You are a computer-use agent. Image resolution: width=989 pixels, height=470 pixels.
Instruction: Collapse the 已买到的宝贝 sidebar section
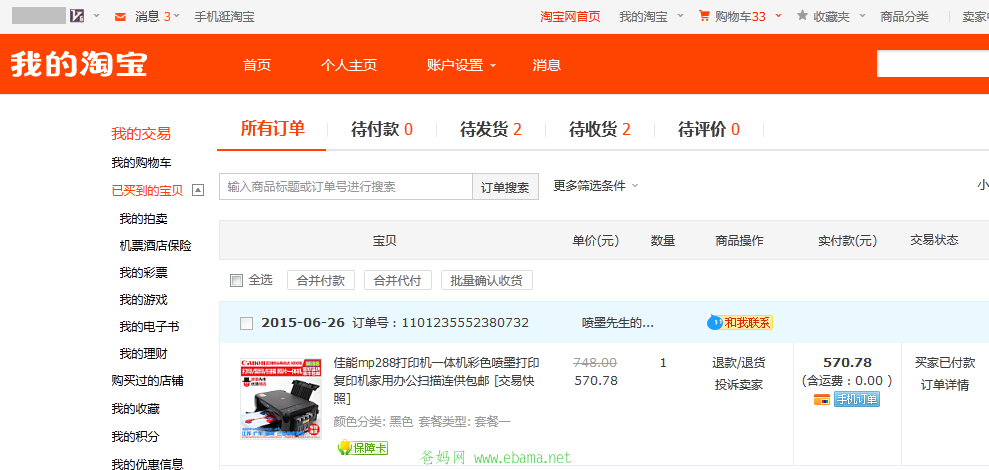(x=198, y=191)
